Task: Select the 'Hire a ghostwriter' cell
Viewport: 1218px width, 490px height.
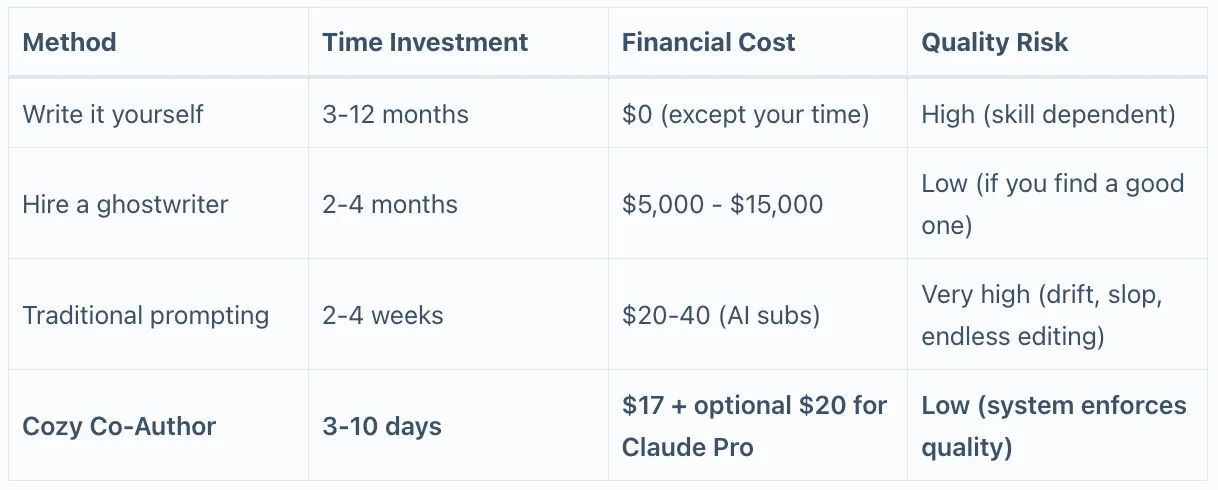Action: click(x=158, y=204)
